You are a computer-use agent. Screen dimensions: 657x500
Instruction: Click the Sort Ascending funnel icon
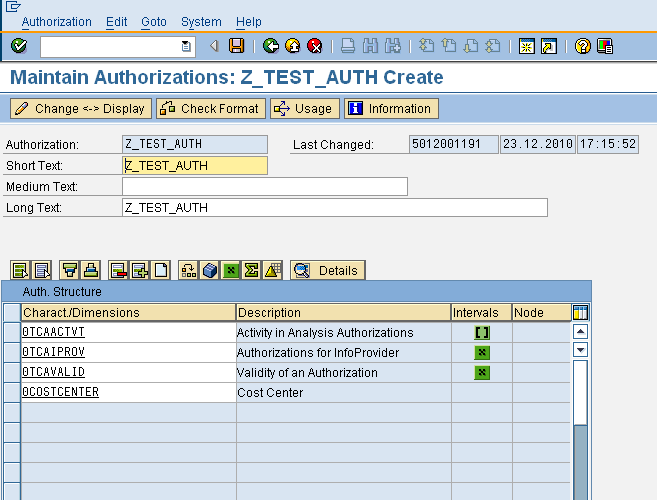70,270
